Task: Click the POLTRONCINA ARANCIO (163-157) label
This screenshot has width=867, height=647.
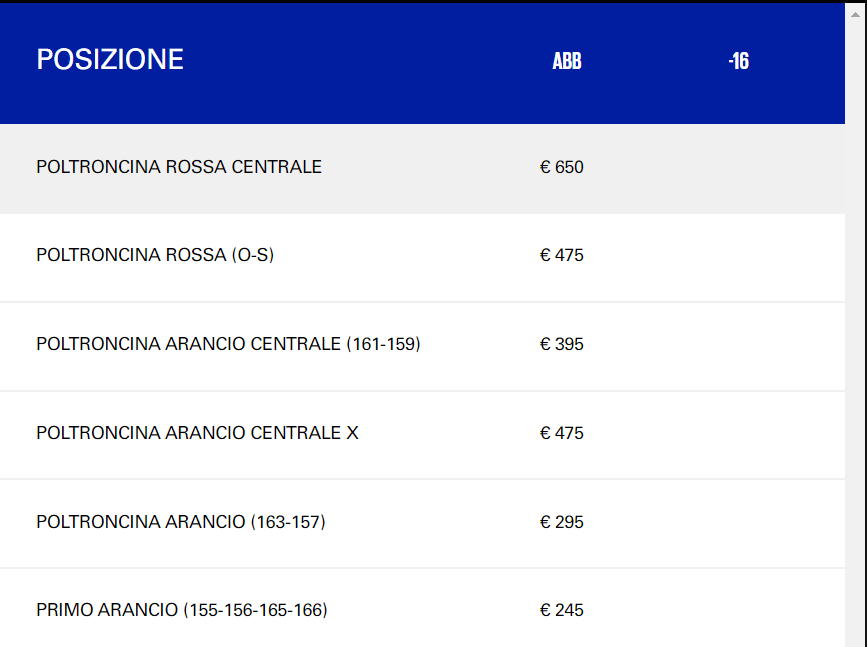Action: tap(181, 522)
